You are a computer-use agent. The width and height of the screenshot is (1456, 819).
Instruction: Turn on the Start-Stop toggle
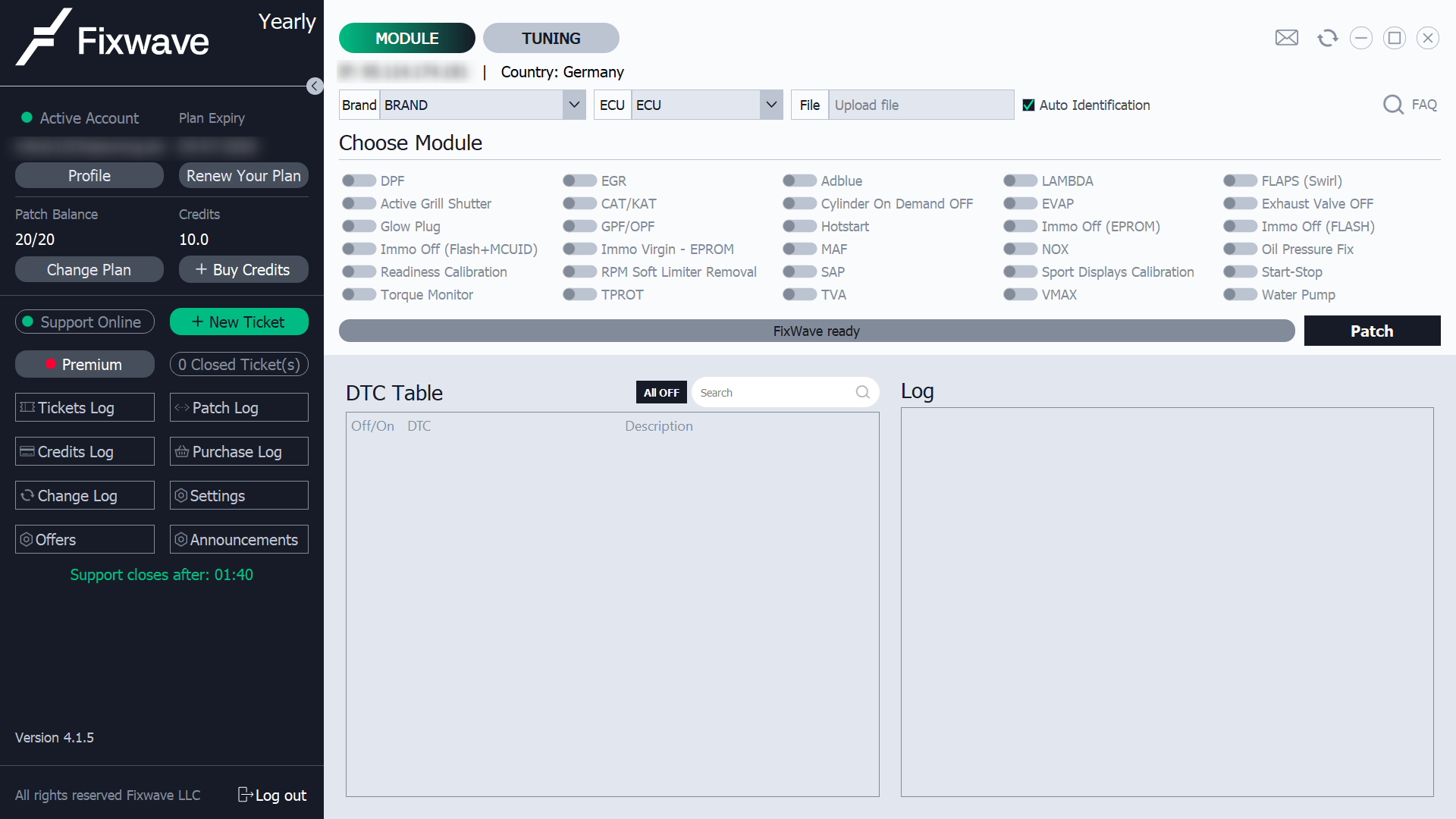tap(1240, 271)
